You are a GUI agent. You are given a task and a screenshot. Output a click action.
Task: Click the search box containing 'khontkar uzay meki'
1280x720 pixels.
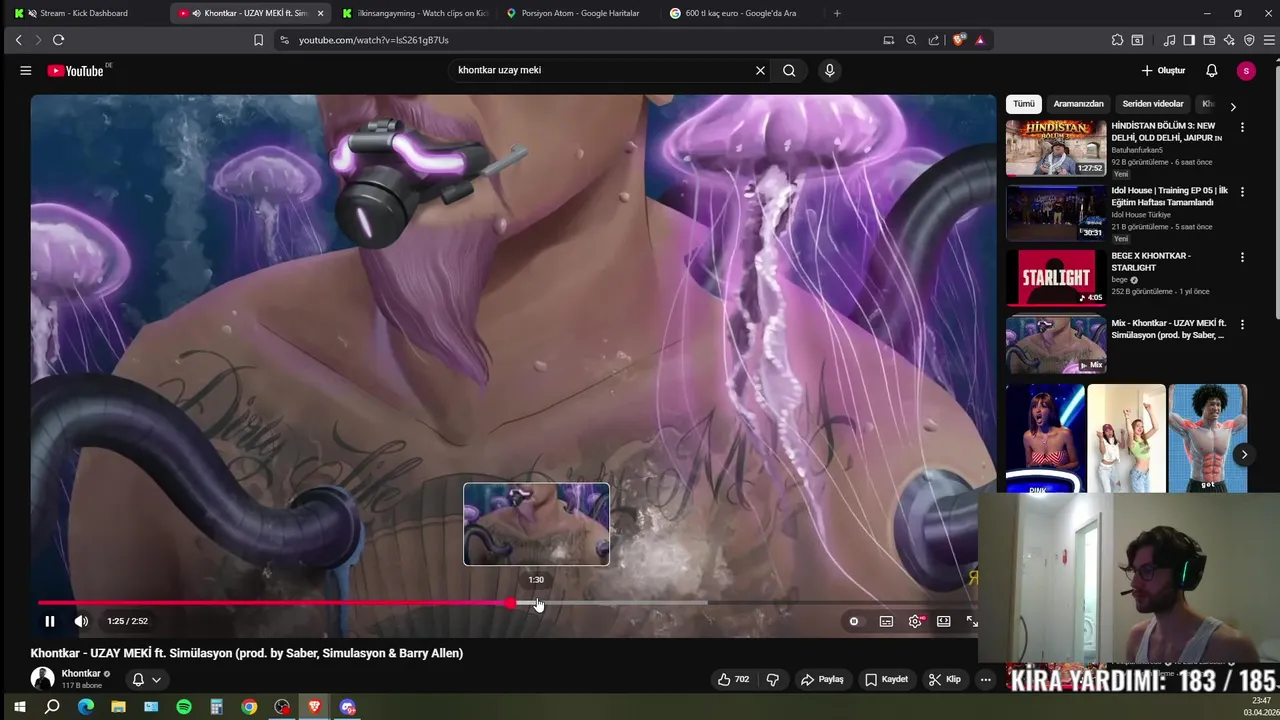tap(600, 70)
